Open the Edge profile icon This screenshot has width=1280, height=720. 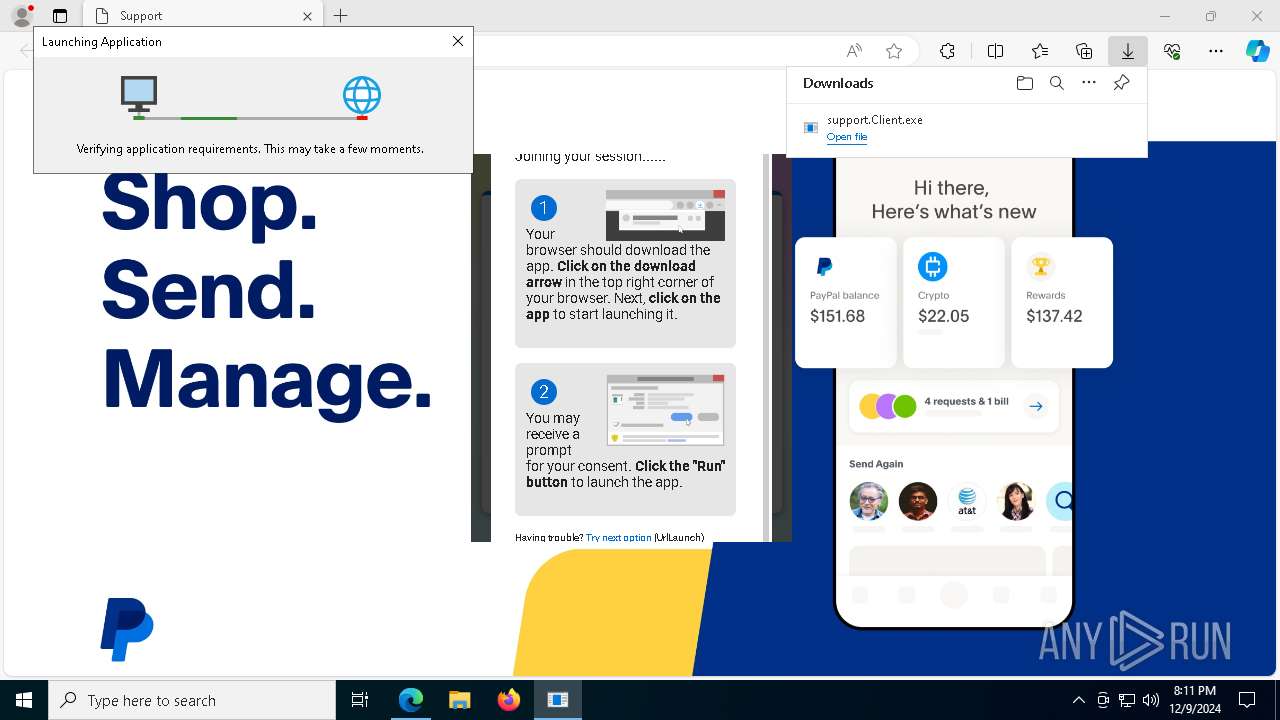point(22,16)
